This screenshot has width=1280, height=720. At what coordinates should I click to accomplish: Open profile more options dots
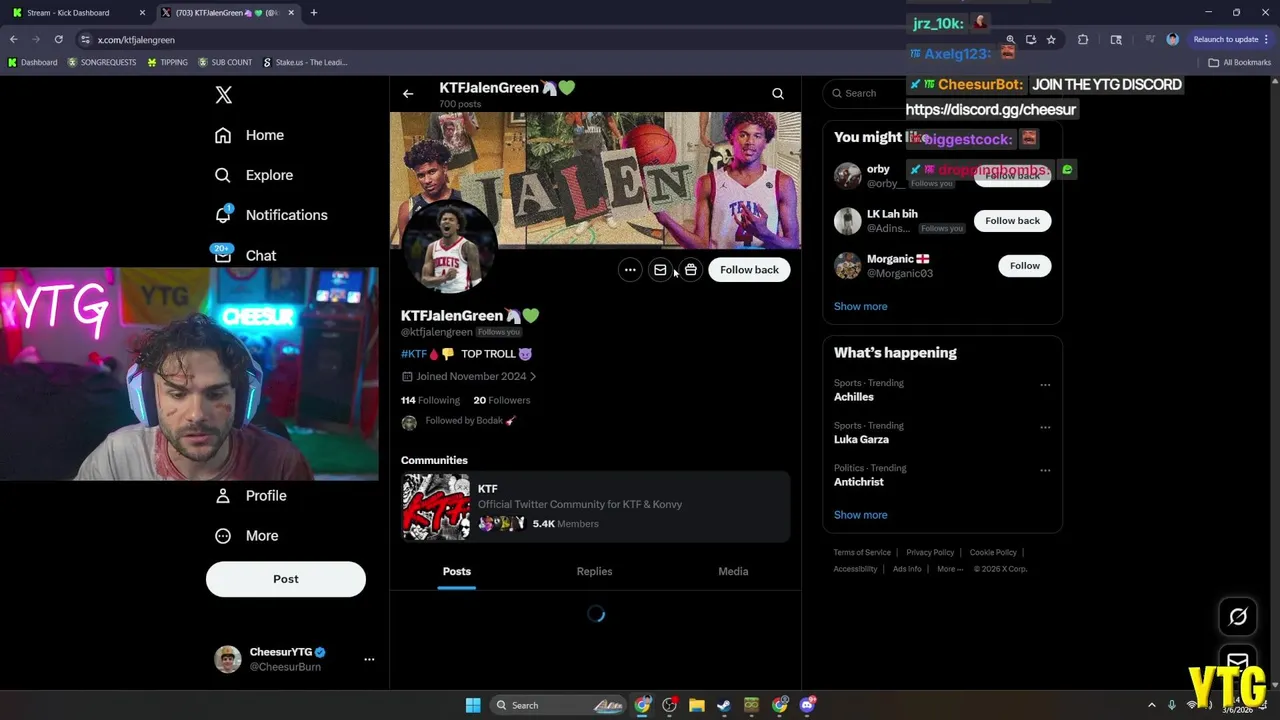(x=630, y=270)
